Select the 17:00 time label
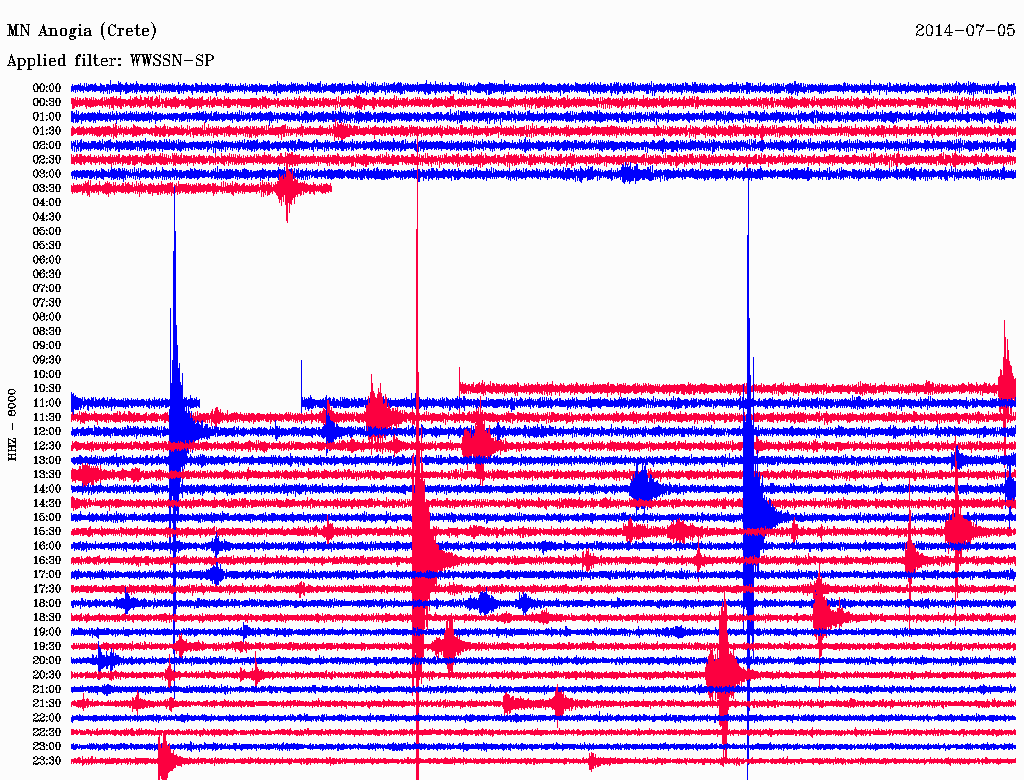1024x780 pixels. (x=46, y=574)
